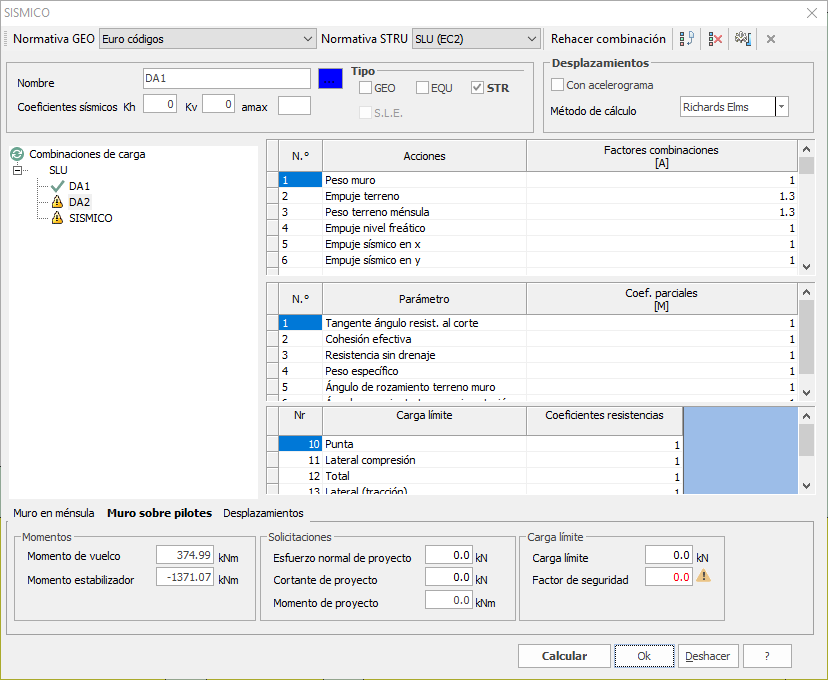Select the Empuje terreno row
The height and width of the screenshot is (680, 828).
(x=538, y=196)
